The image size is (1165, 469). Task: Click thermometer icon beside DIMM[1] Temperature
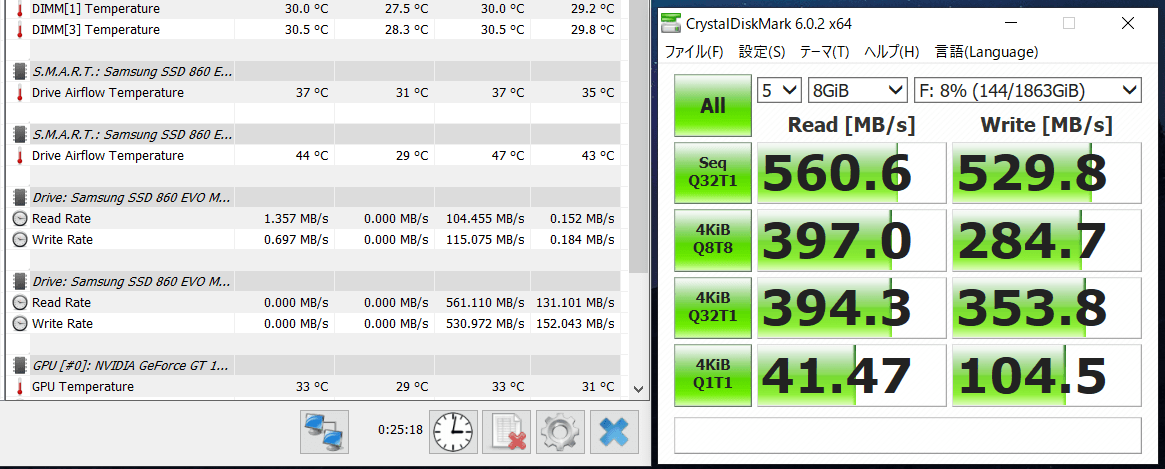pyautogui.click(x=20, y=9)
